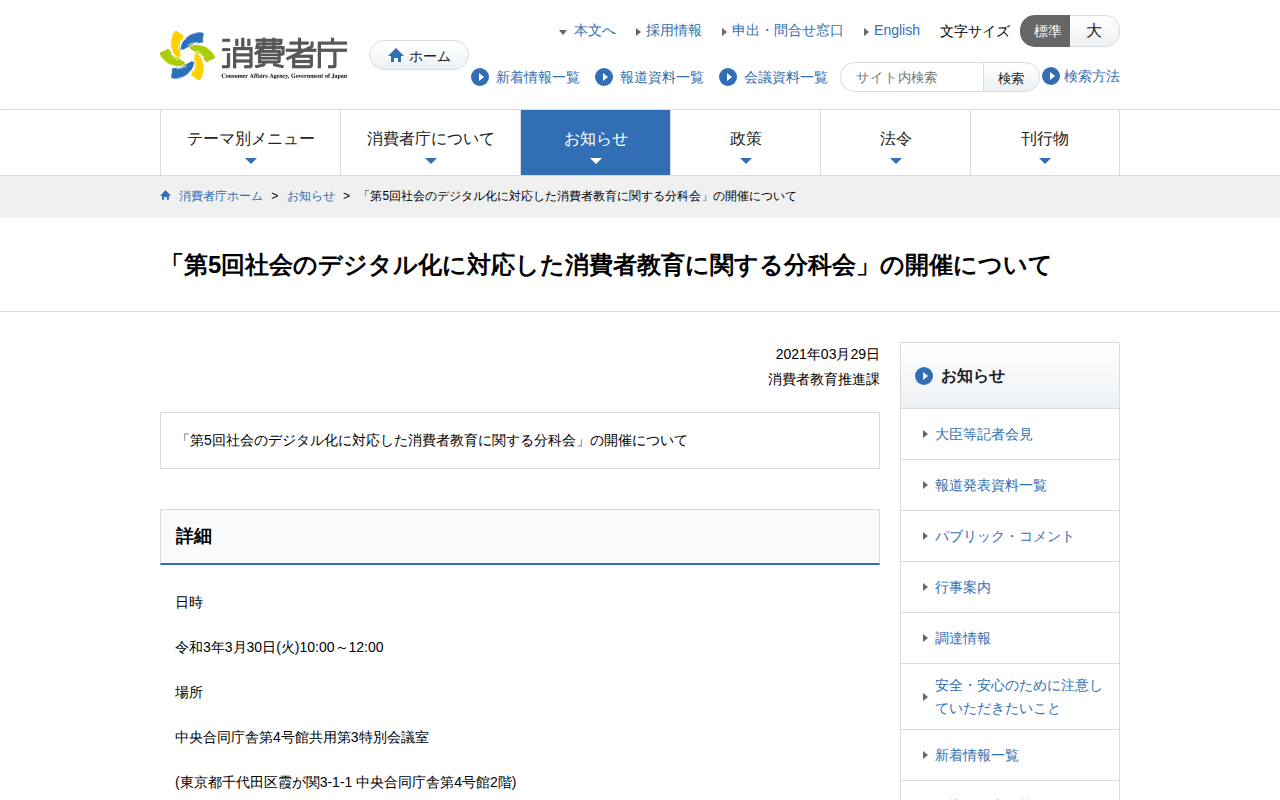Expand the テーマ別メニュー dropdown arrow
Image resolution: width=1280 pixels, height=800 pixels.
click(x=251, y=161)
